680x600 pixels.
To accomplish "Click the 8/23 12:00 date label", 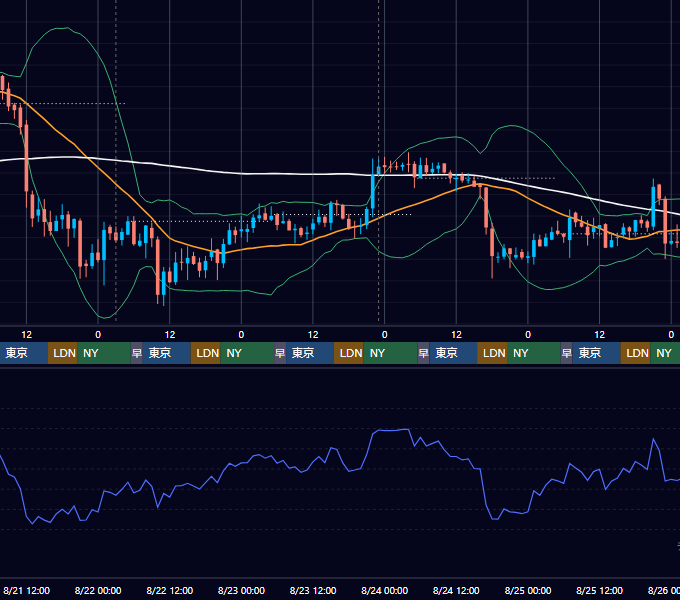I will (x=313, y=590).
